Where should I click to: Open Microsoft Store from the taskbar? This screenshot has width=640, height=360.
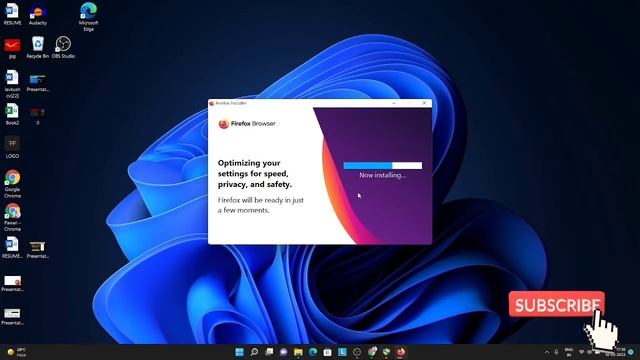(x=327, y=352)
